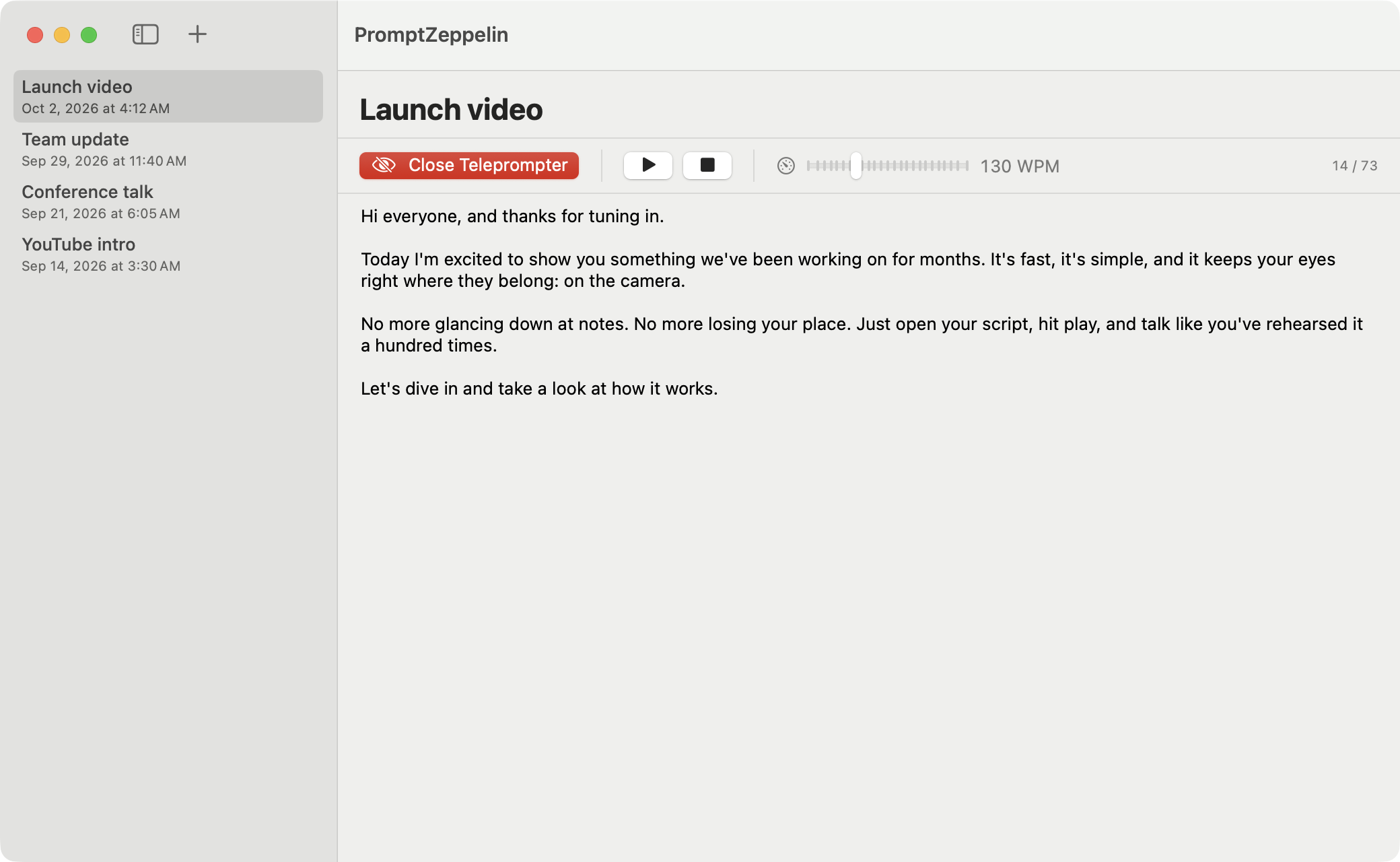The image size is (1400, 862).
Task: Open the Team update script
Action: tap(168, 149)
